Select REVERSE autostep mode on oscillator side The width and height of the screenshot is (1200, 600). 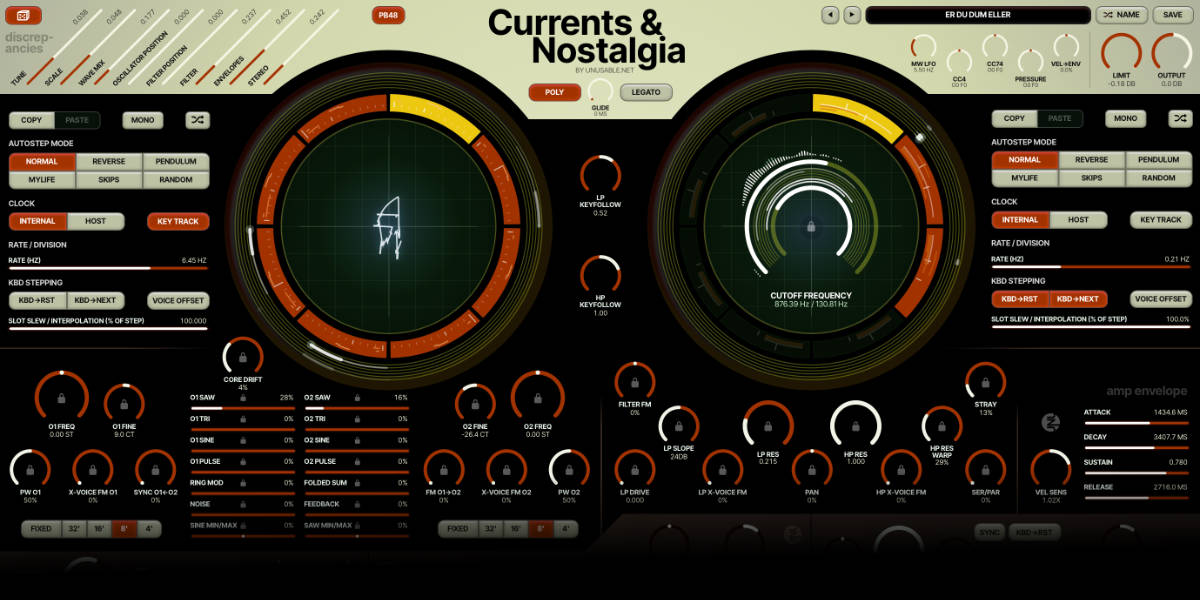(x=109, y=162)
